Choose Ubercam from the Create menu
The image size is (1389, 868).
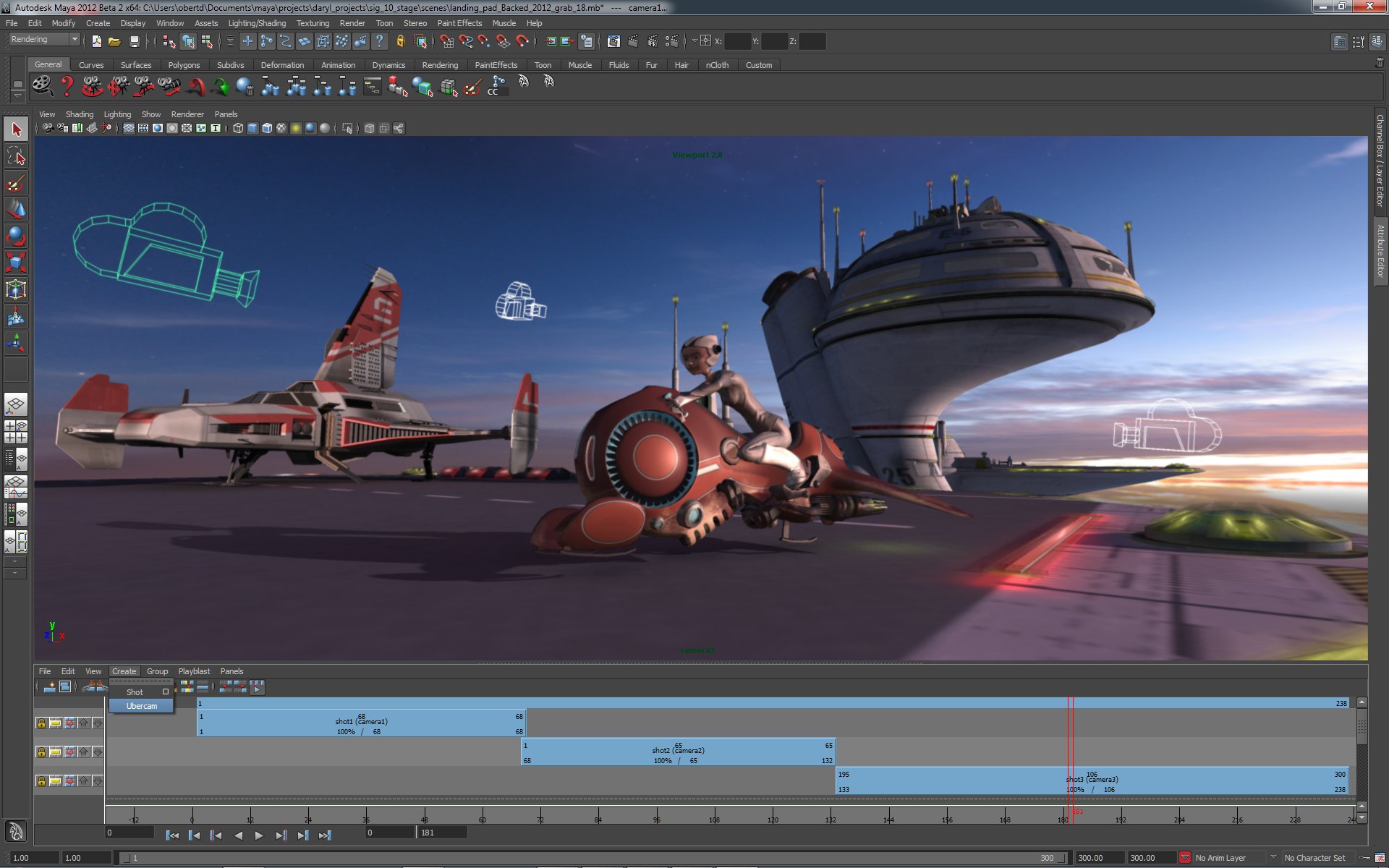click(x=141, y=706)
